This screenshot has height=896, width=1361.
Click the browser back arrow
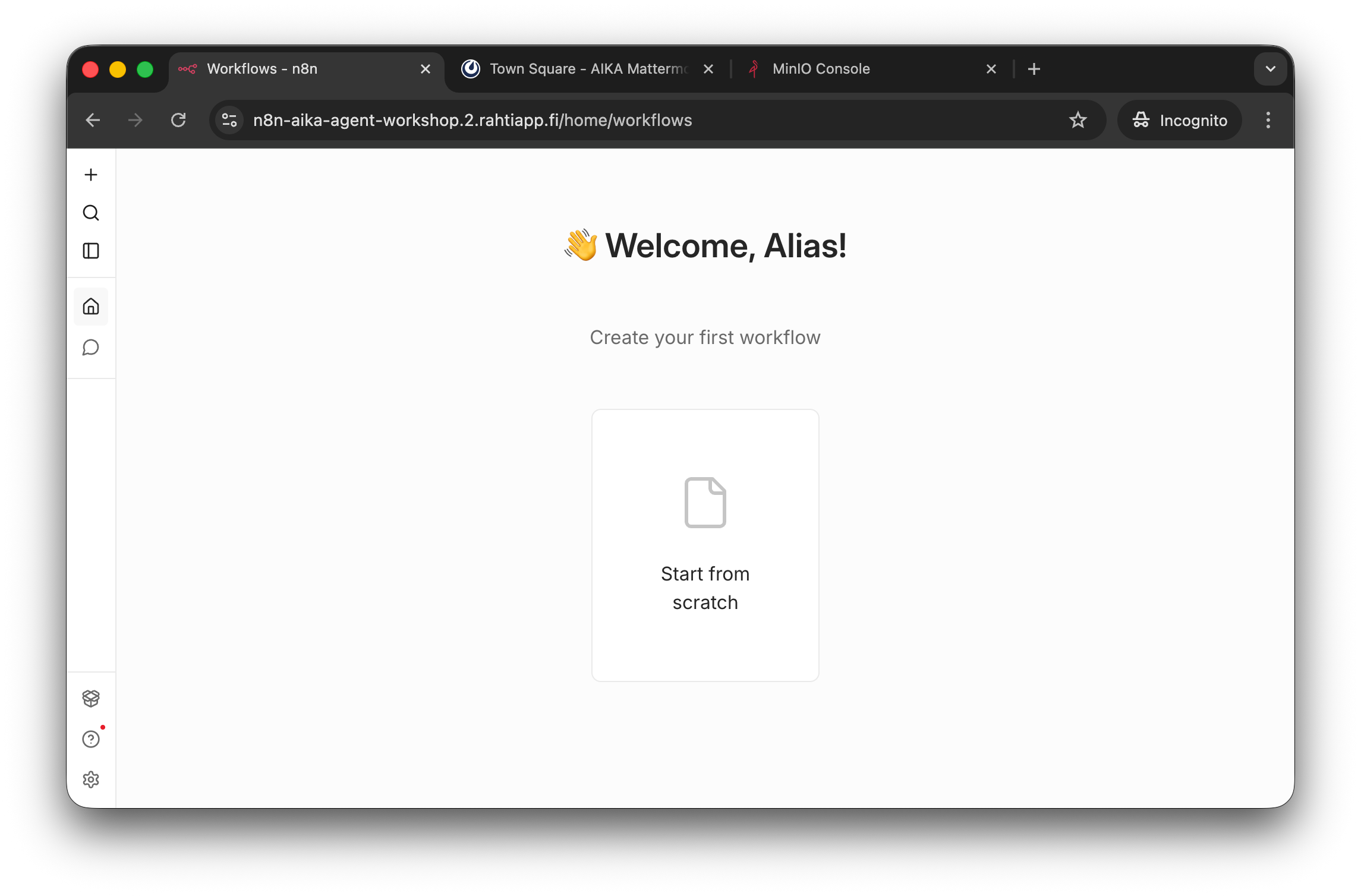coord(93,120)
